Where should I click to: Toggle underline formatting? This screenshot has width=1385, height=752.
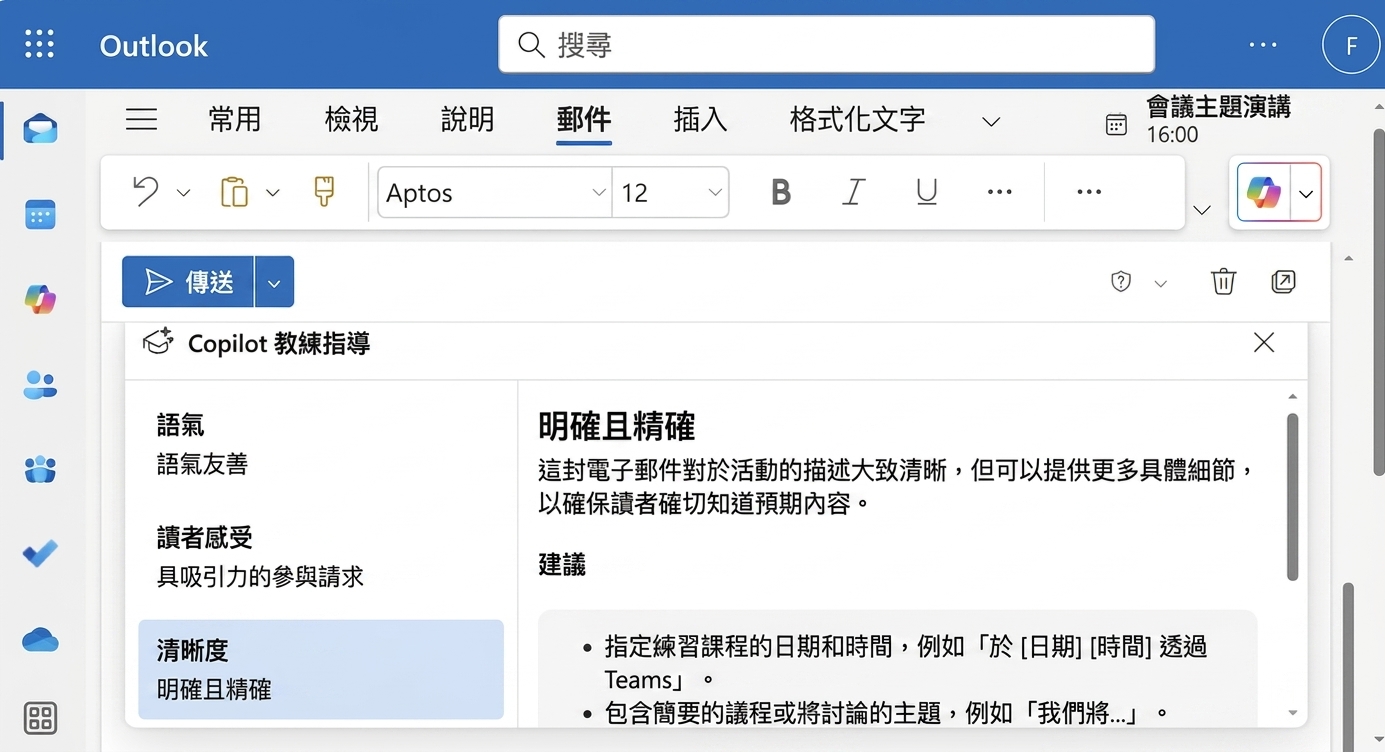click(x=926, y=192)
